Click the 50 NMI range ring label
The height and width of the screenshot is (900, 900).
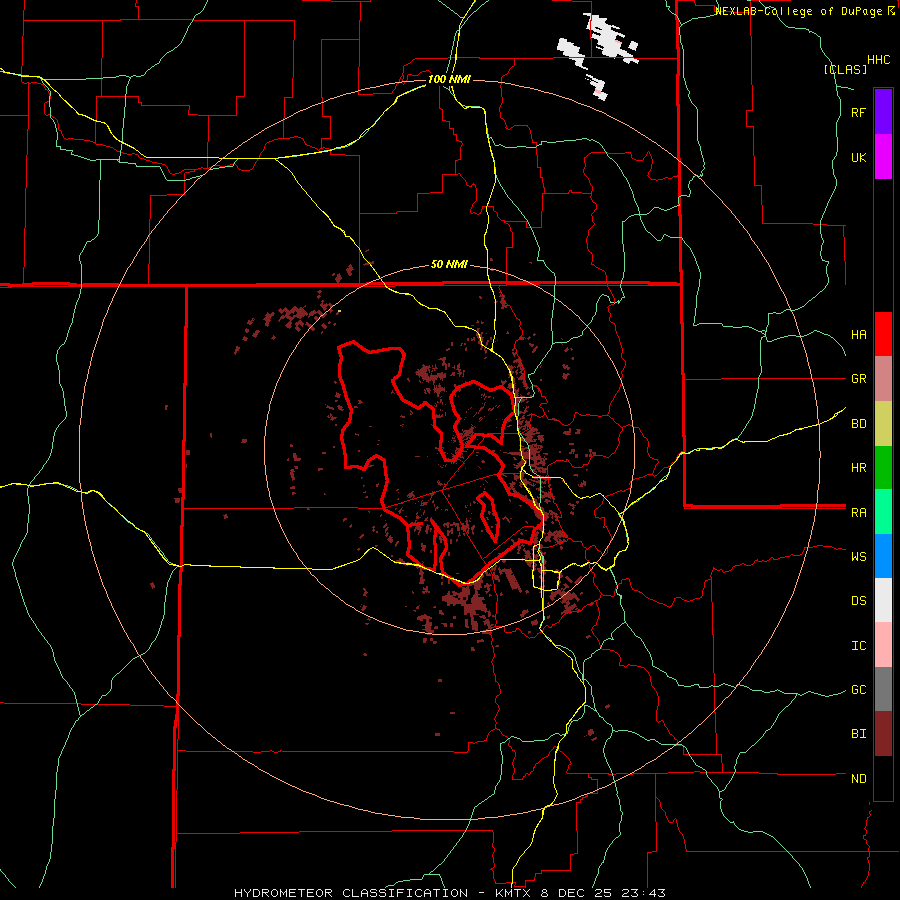click(x=449, y=264)
